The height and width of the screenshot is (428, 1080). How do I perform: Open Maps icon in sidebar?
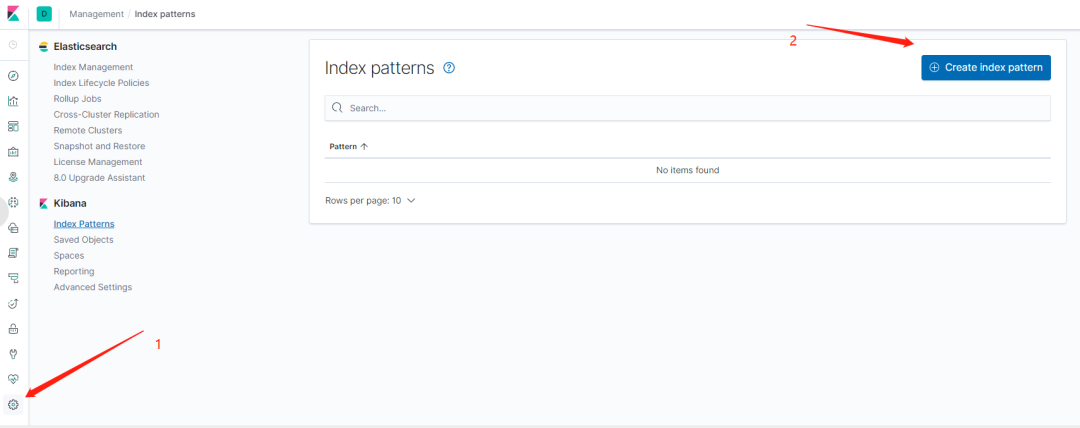pos(13,177)
